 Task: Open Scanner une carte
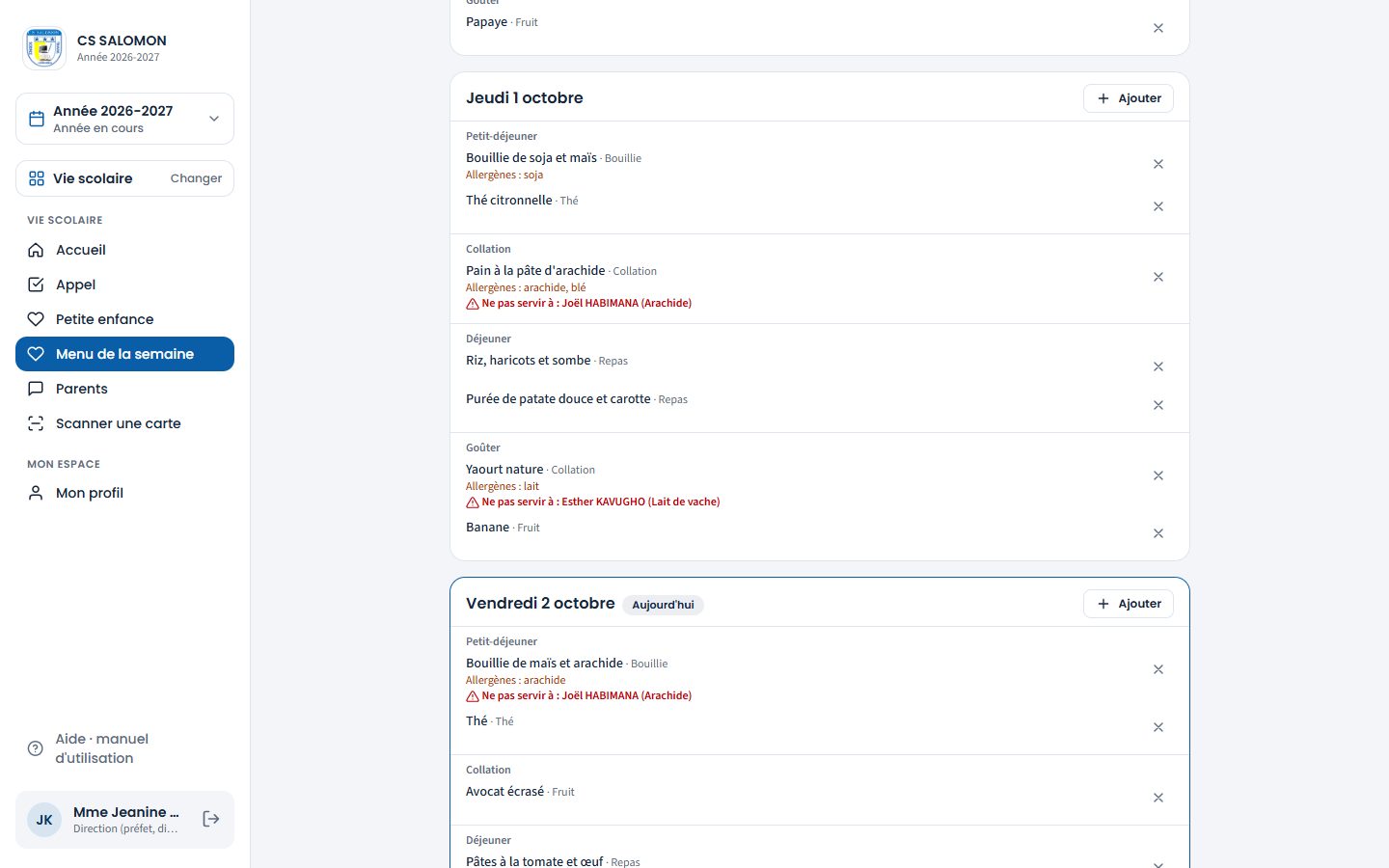tap(124, 423)
